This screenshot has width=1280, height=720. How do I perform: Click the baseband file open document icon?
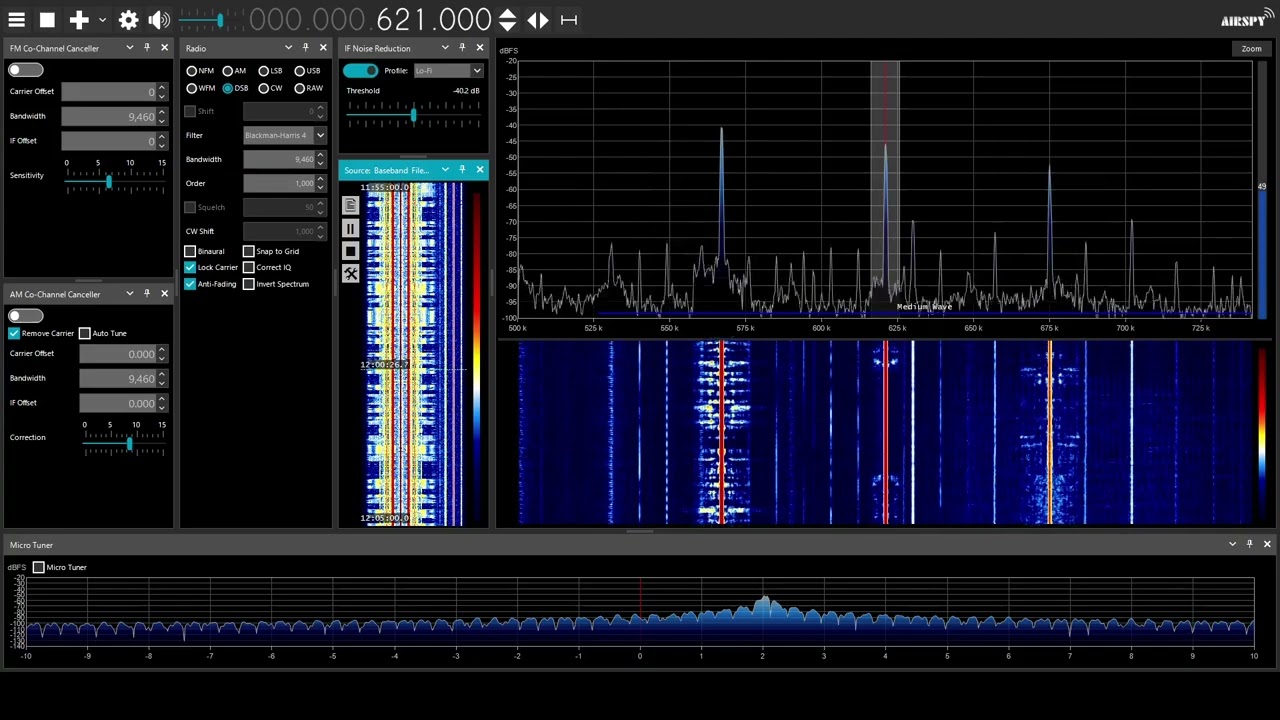coord(350,205)
